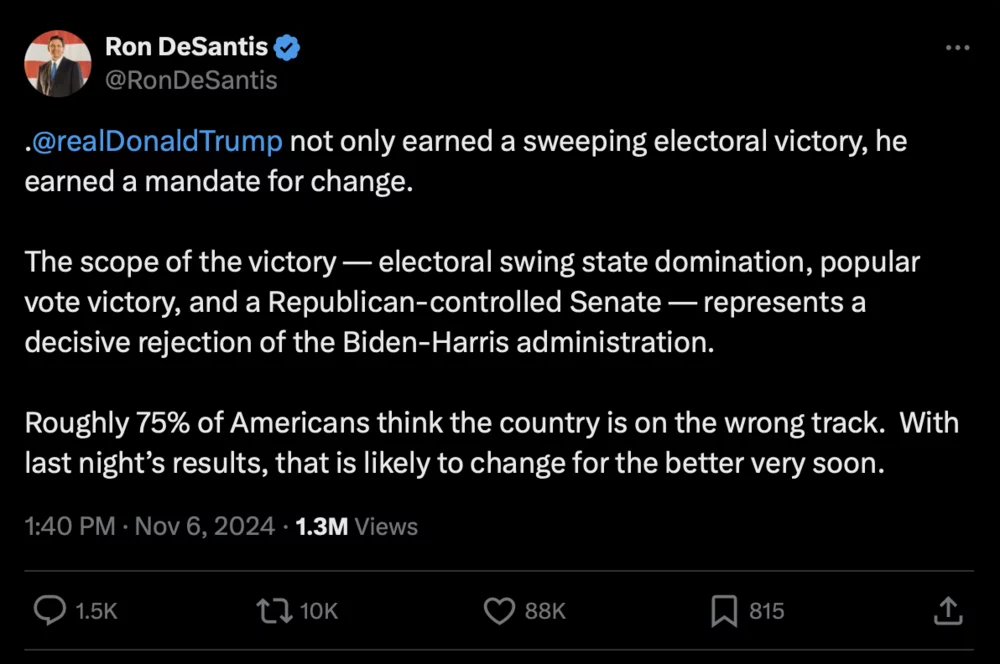Click the paragraph mentioning 'mandate for change'
The width and height of the screenshot is (1000, 664).
(x=466, y=162)
